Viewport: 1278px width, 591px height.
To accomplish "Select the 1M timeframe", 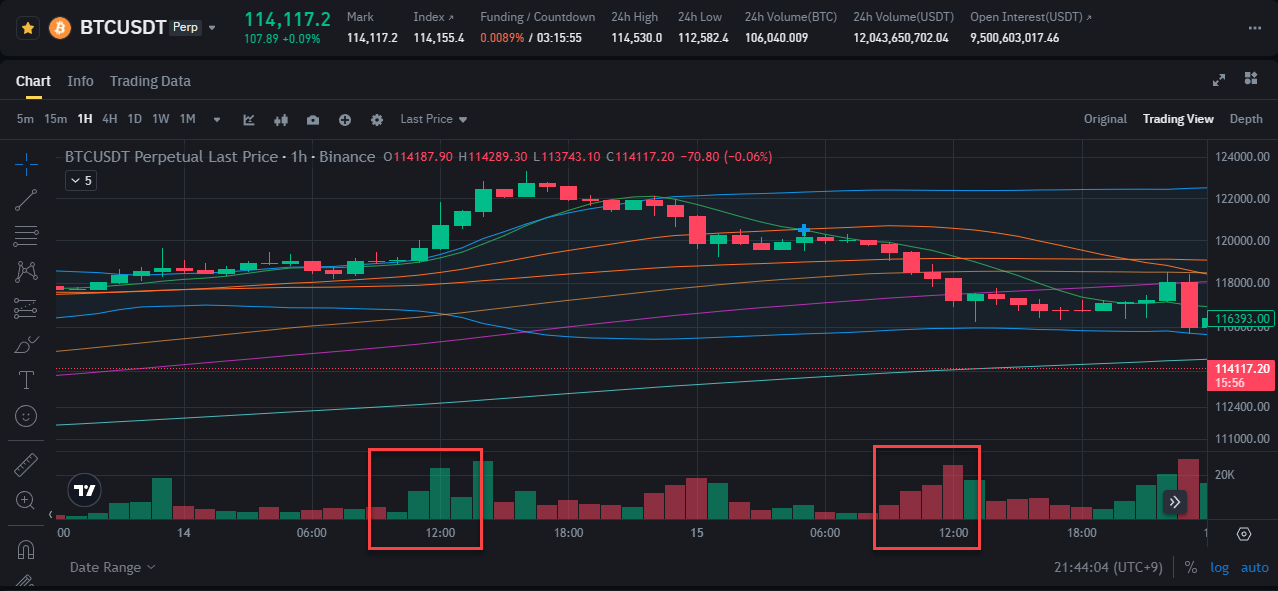I will (187, 119).
